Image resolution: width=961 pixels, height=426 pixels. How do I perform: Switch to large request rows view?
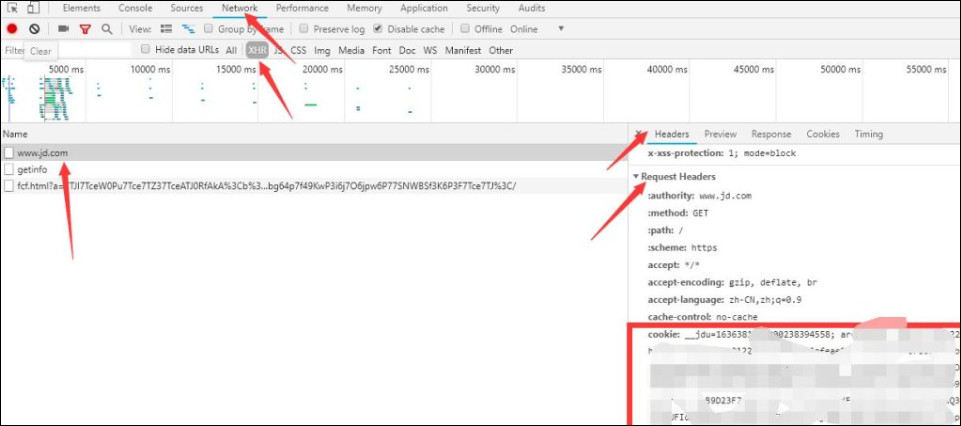click(166, 29)
